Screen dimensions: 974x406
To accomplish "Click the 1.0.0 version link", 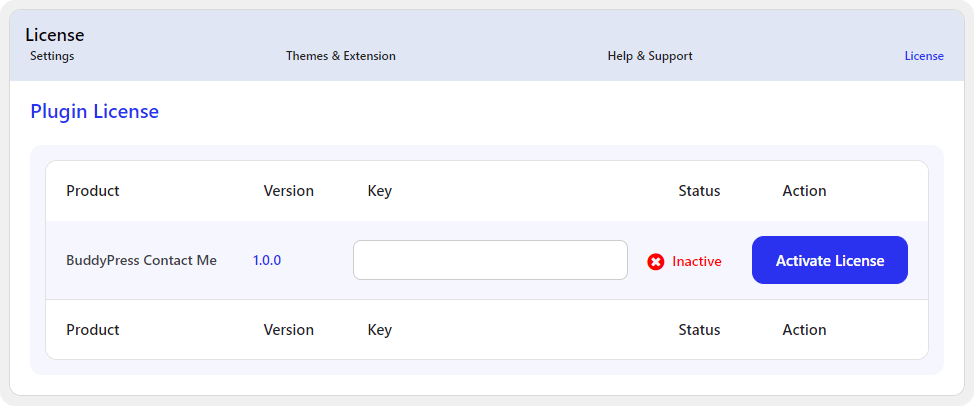I will click(x=267, y=260).
